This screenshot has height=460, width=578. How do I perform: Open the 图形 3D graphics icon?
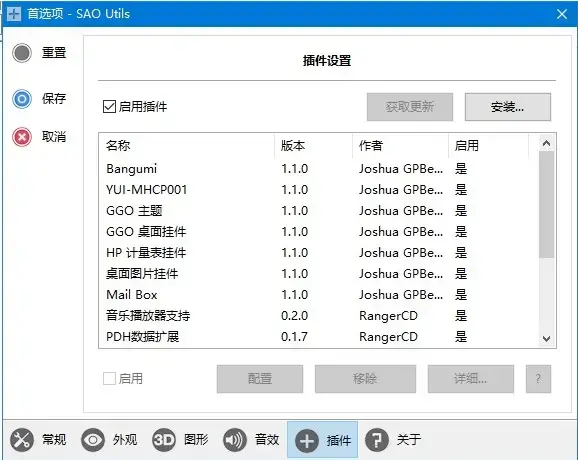(x=164, y=440)
